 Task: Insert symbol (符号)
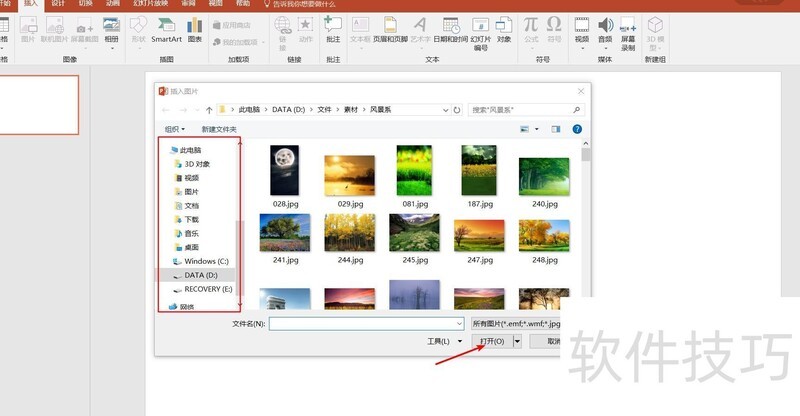554,30
